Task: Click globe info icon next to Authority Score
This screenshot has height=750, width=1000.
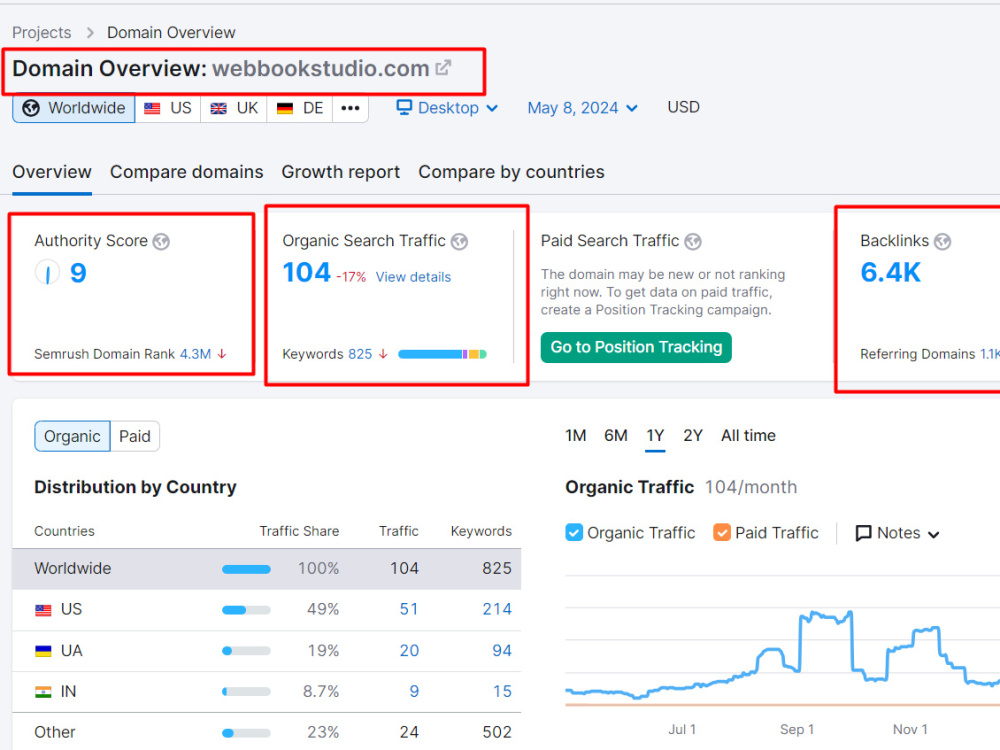Action: (161, 241)
